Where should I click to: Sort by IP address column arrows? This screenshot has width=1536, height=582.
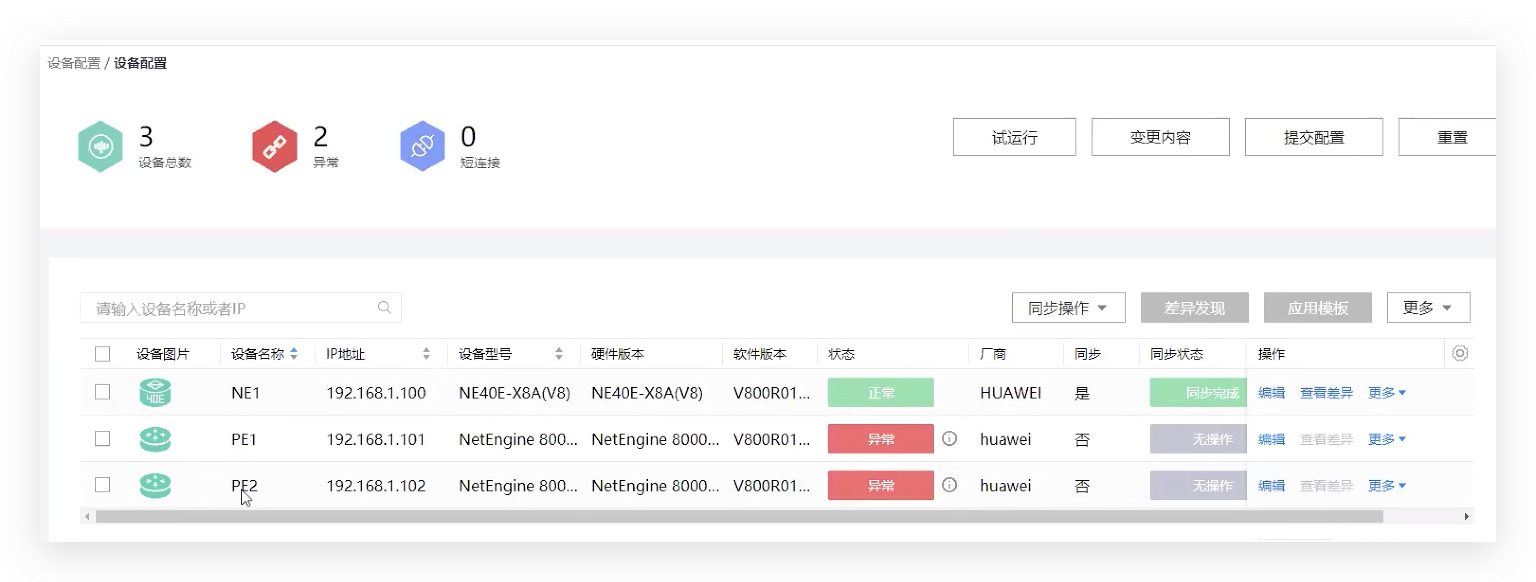(x=426, y=354)
